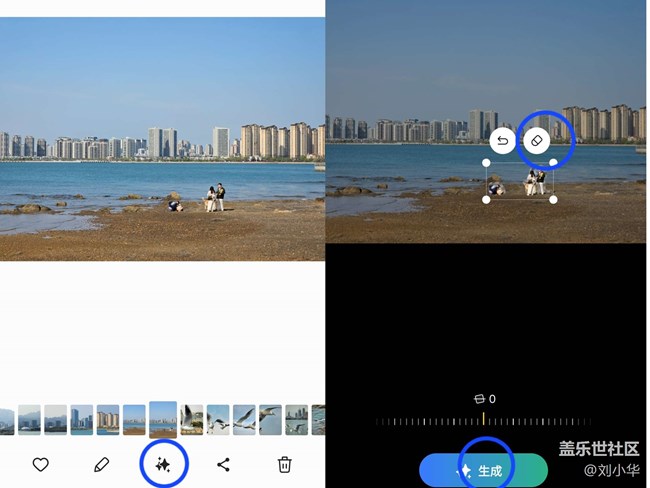Tap the eraser icon above selection
This screenshot has width=650, height=488.
point(537,141)
